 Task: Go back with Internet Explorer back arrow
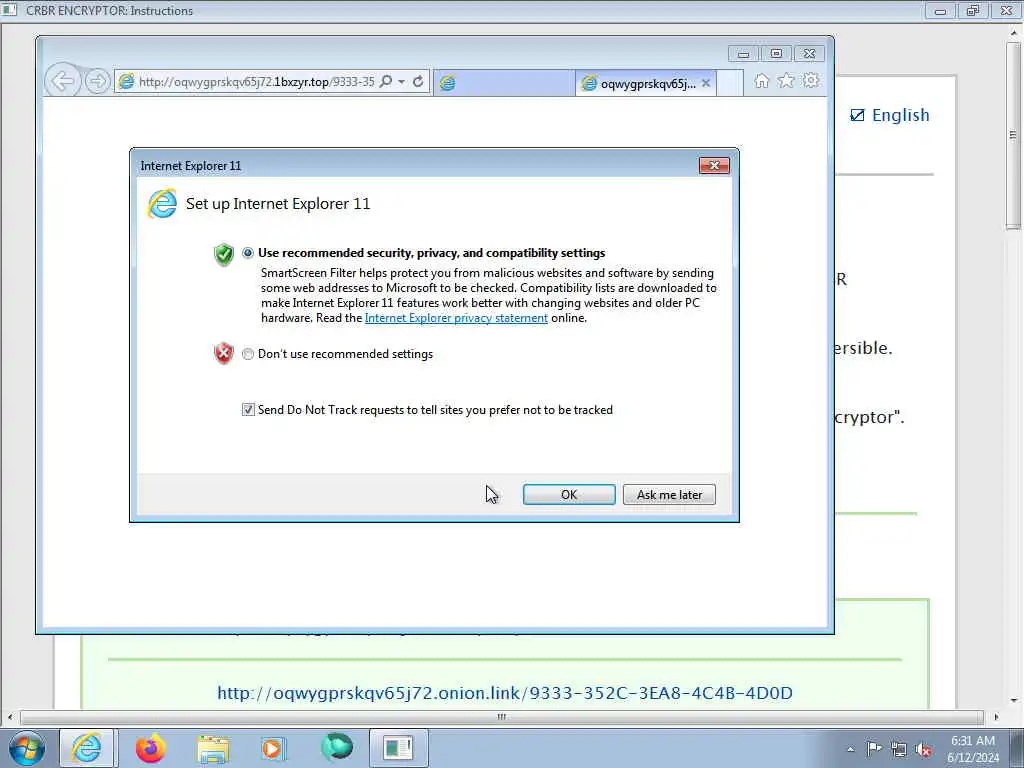(63, 82)
